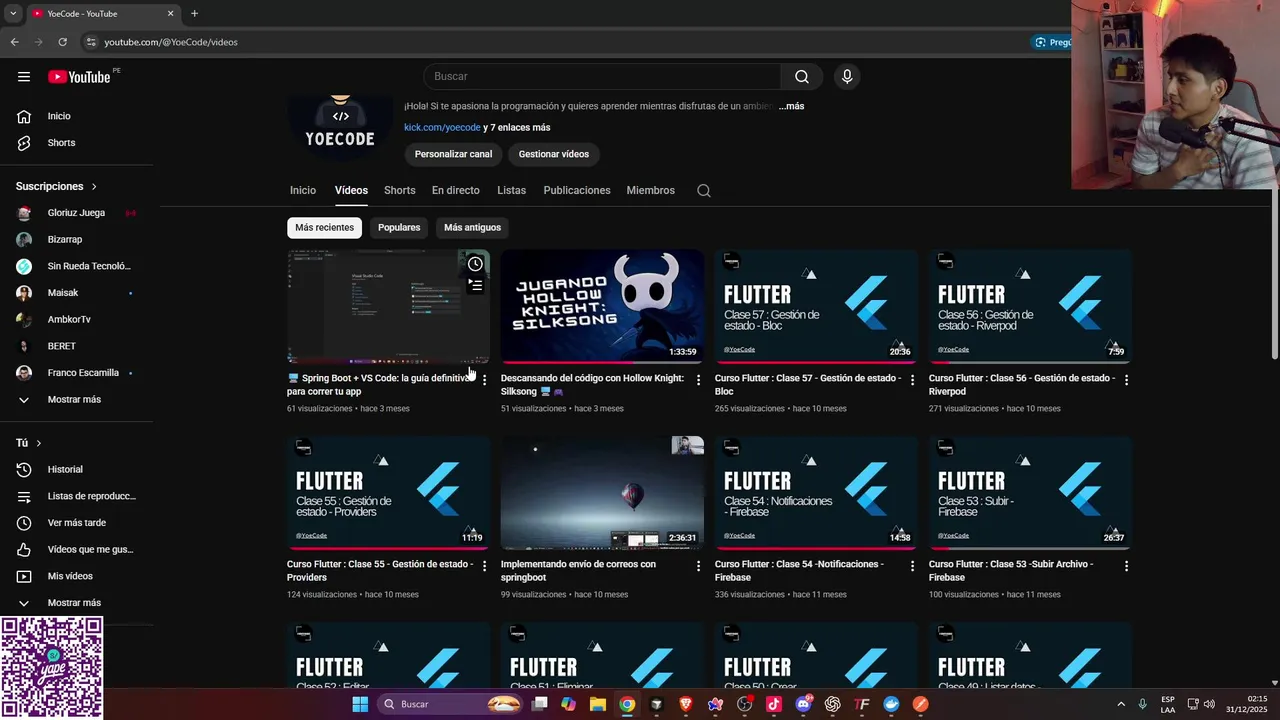Open options menu for Hollow Knight video
1280x720 pixels.
pos(698,380)
